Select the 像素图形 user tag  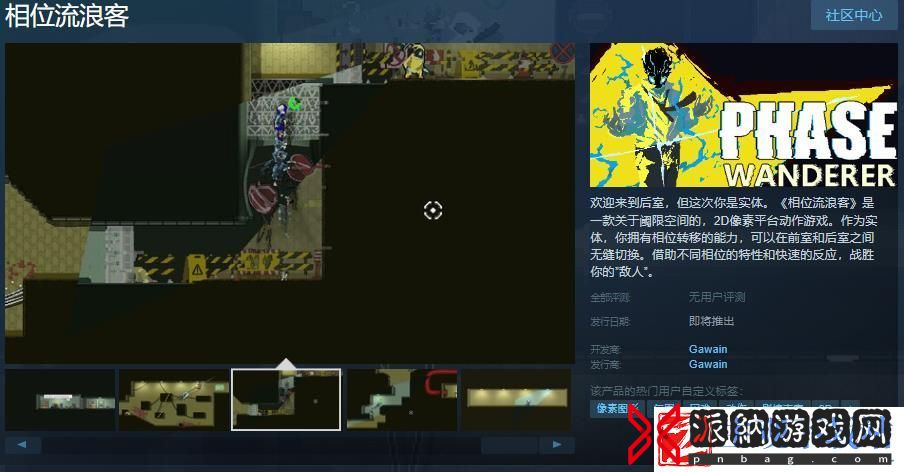(615, 409)
